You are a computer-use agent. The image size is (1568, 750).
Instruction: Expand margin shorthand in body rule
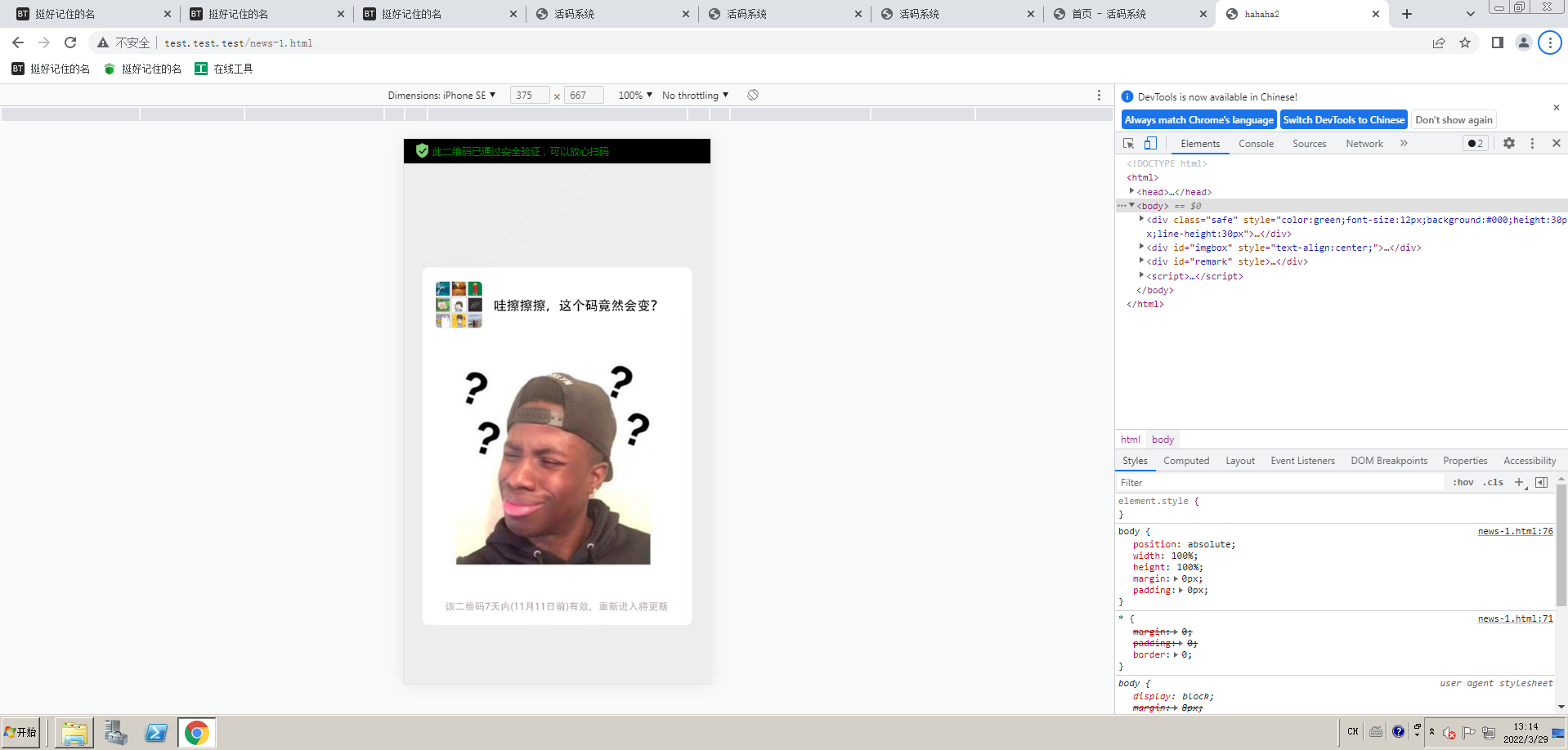click(x=1176, y=578)
